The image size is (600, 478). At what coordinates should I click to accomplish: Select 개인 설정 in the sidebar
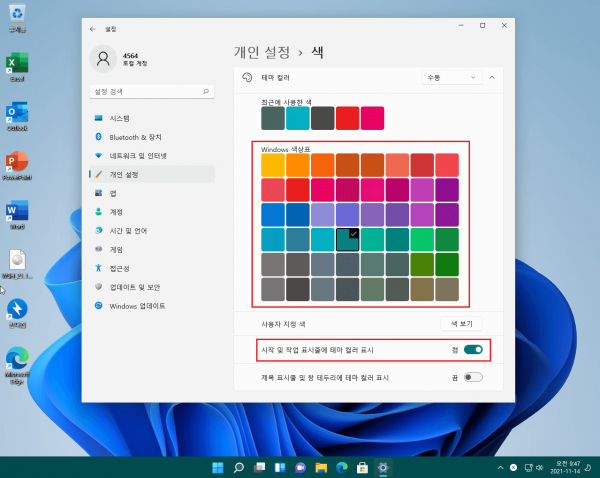(x=152, y=175)
